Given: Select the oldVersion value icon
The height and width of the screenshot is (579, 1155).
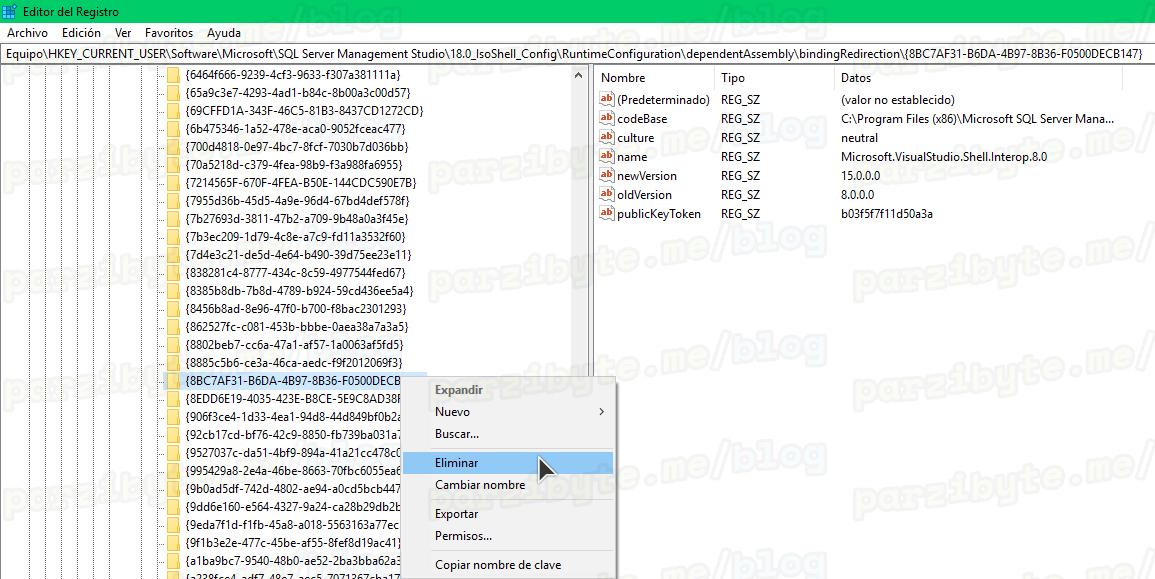Looking at the screenshot, I should coord(606,194).
